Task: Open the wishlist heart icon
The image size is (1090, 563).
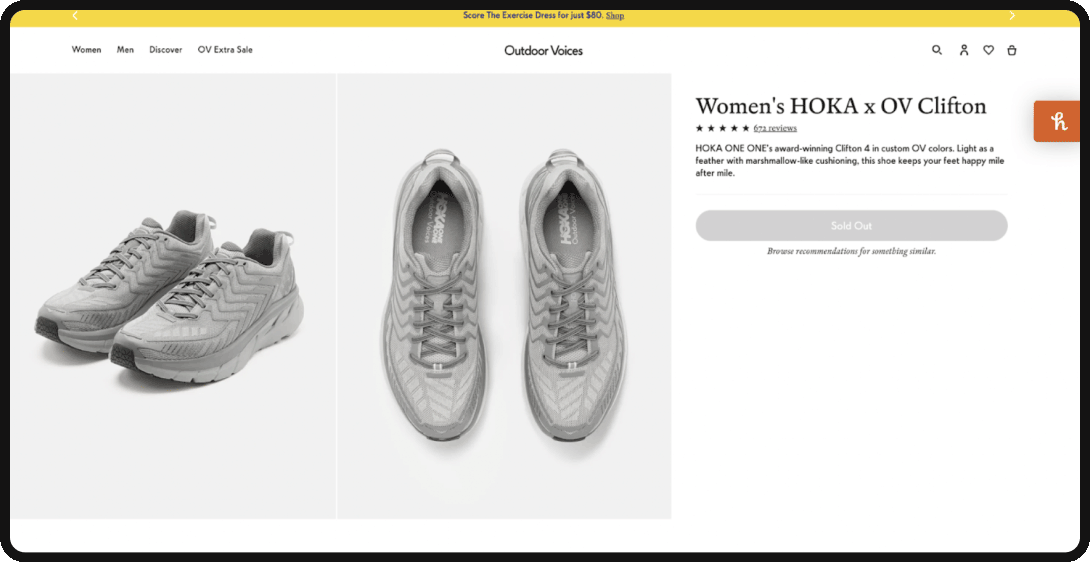Action: click(x=988, y=50)
